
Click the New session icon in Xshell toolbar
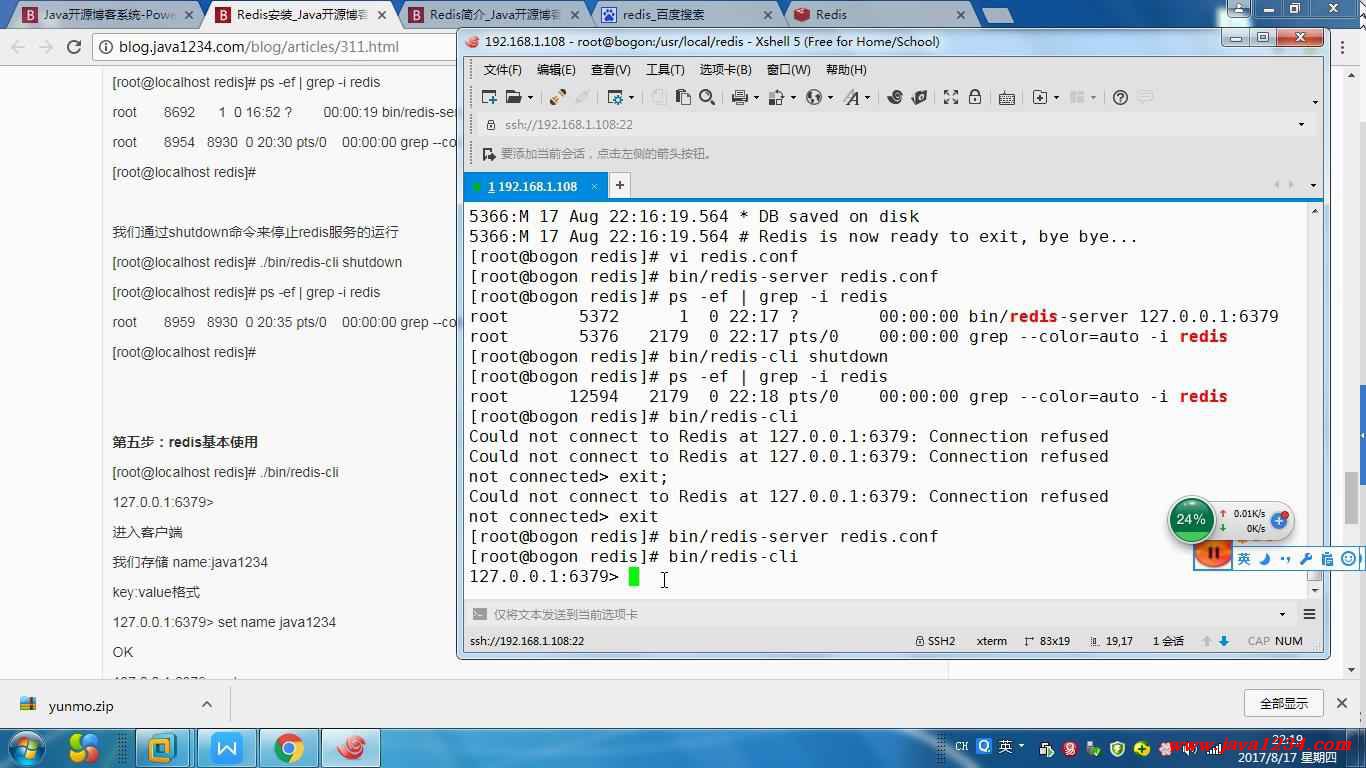point(489,97)
